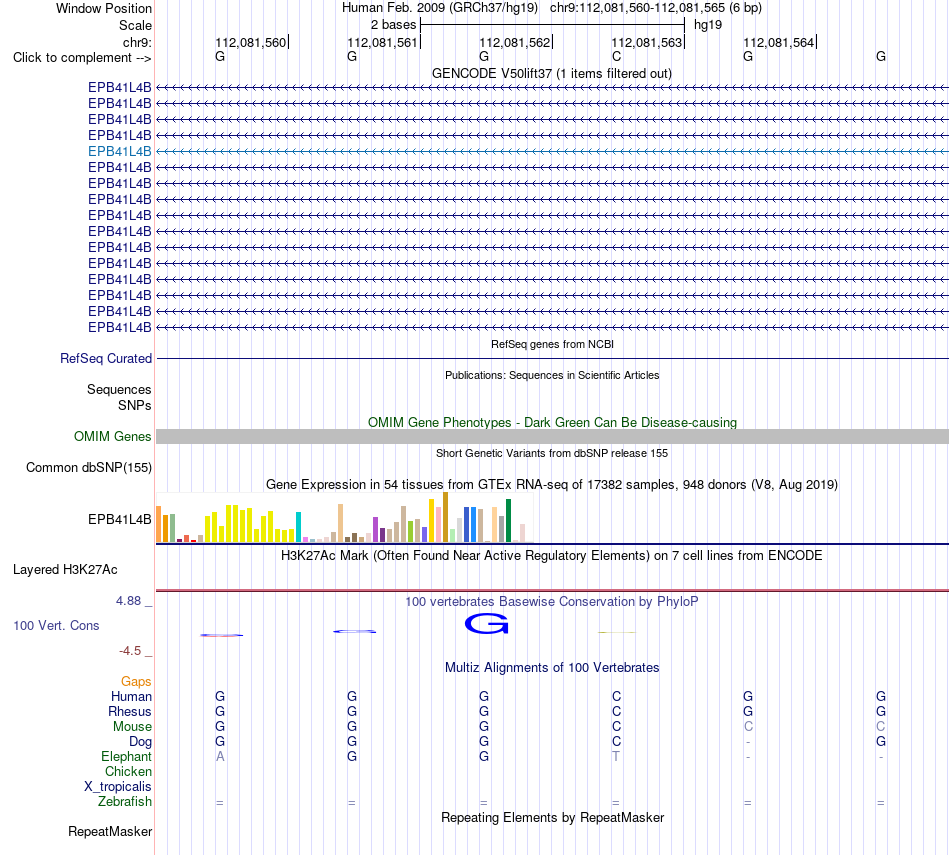Select the X_tropicalis species label

coord(118,787)
